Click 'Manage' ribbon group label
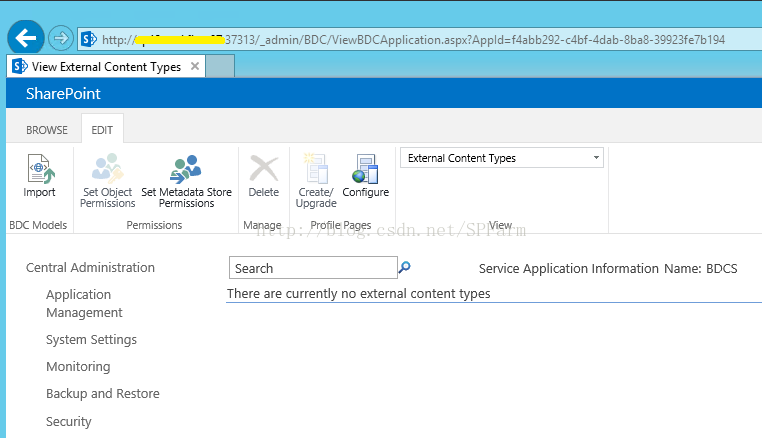The width and height of the screenshot is (762, 438). click(x=262, y=225)
